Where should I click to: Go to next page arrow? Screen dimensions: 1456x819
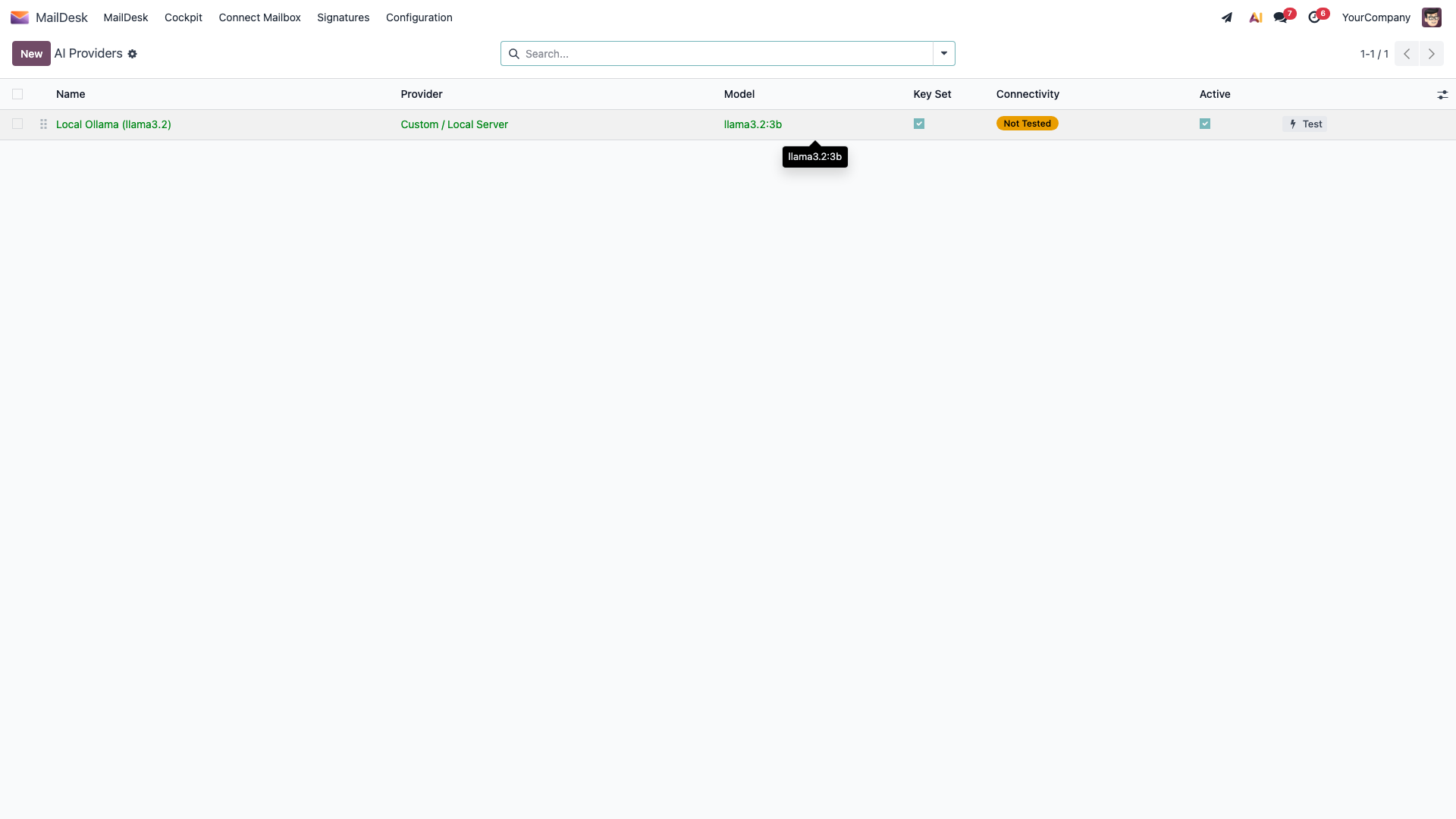pos(1432,54)
